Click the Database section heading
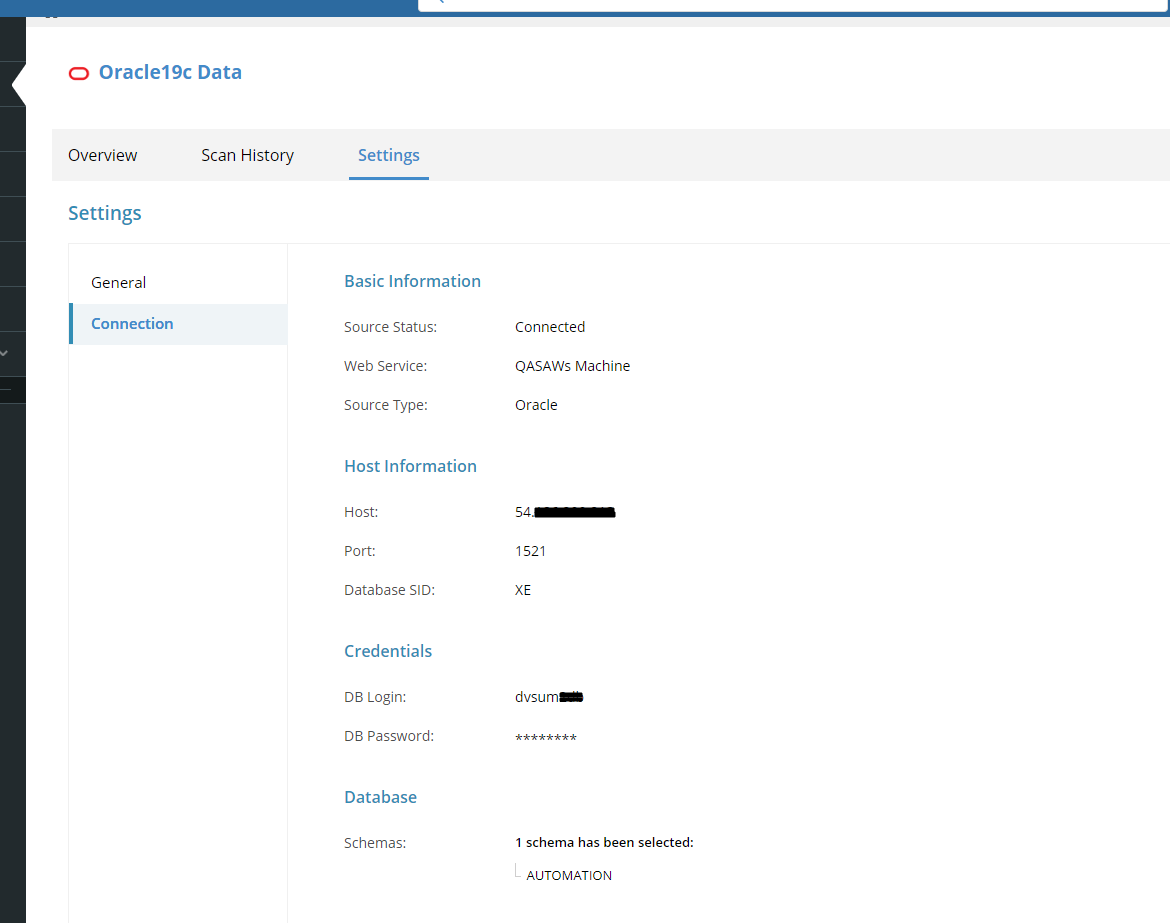 [381, 798]
